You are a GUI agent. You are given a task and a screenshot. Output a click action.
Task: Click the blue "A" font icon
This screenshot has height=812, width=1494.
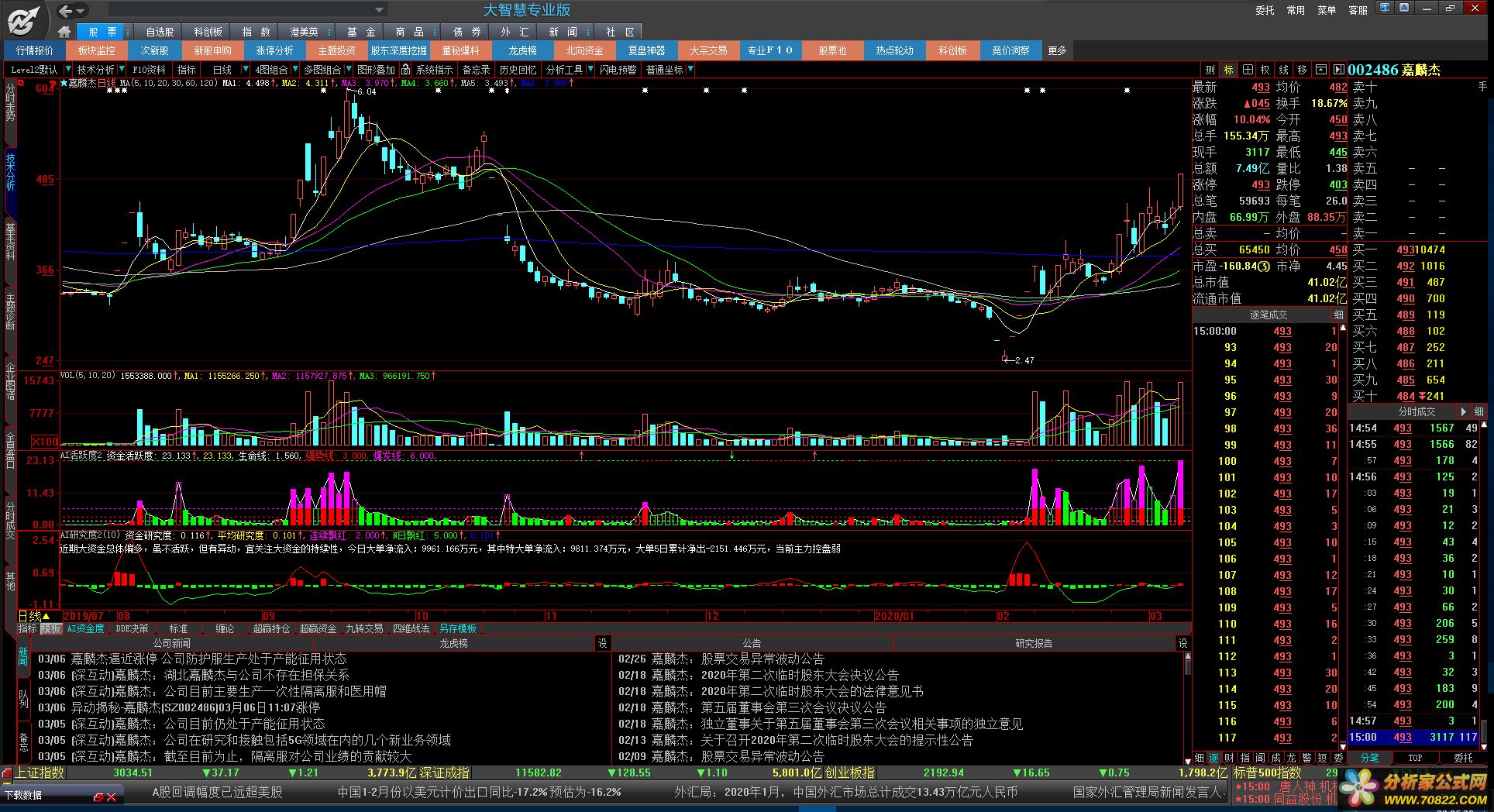coord(1403,8)
